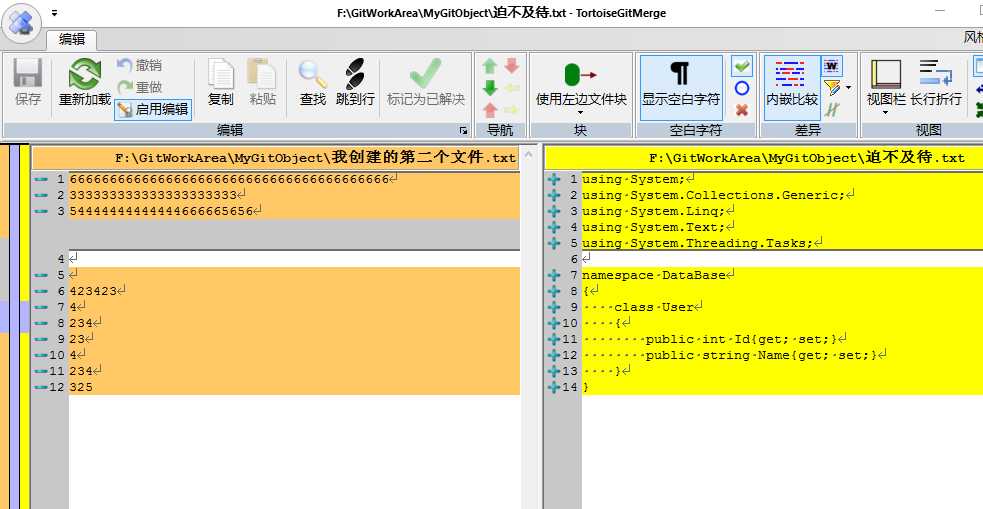Click empty line 4 in left pane

[x=294, y=259]
